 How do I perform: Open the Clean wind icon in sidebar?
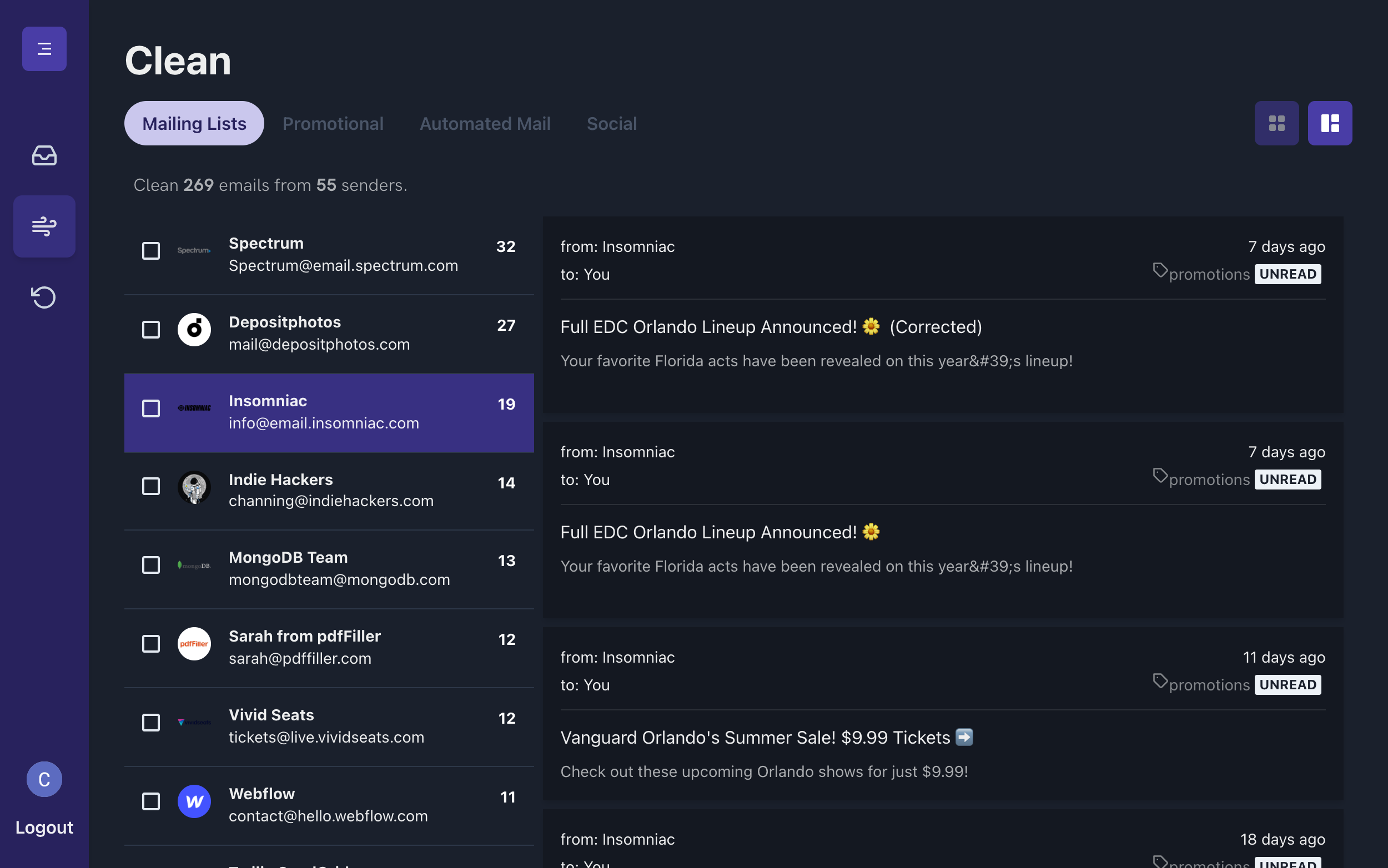(x=44, y=226)
